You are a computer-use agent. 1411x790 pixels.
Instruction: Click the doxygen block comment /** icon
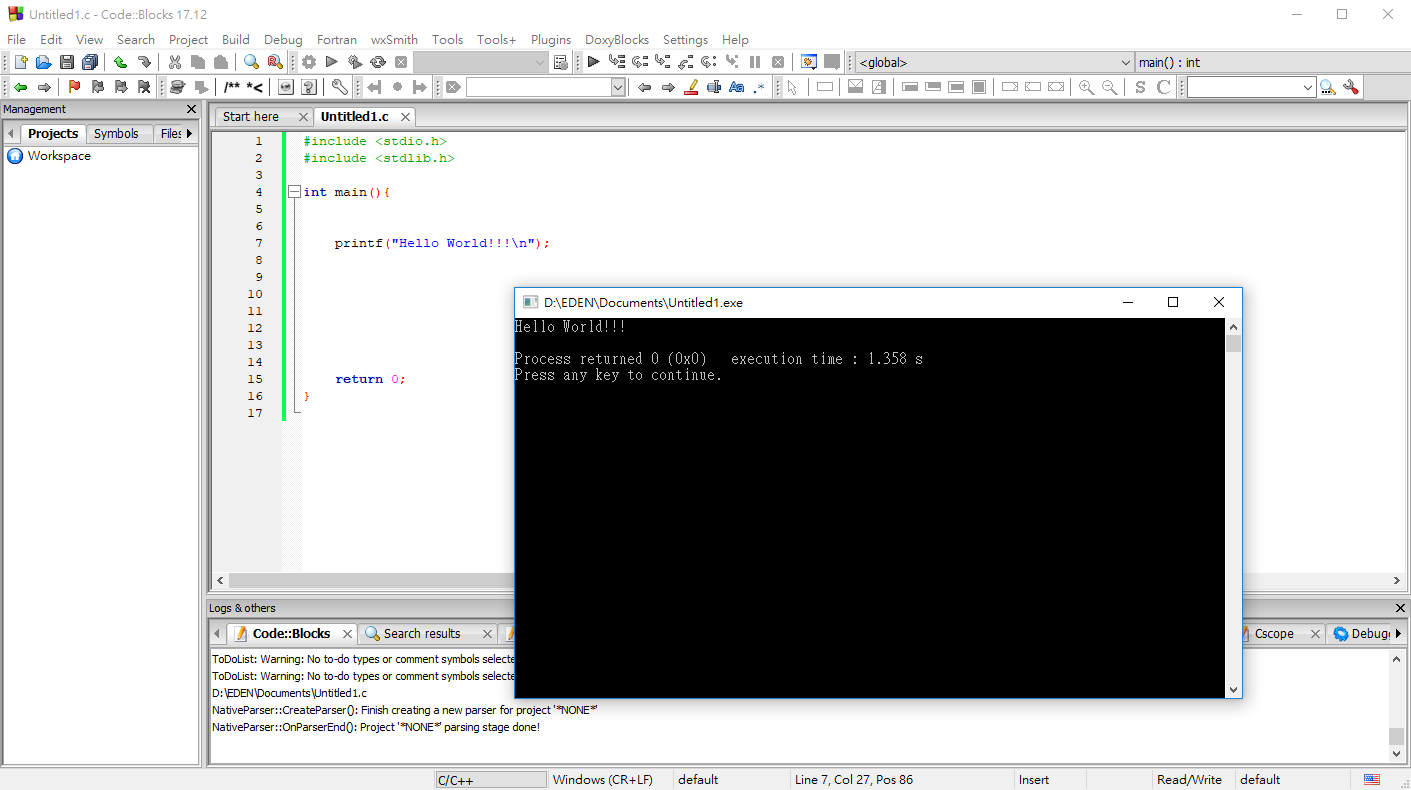[232, 87]
